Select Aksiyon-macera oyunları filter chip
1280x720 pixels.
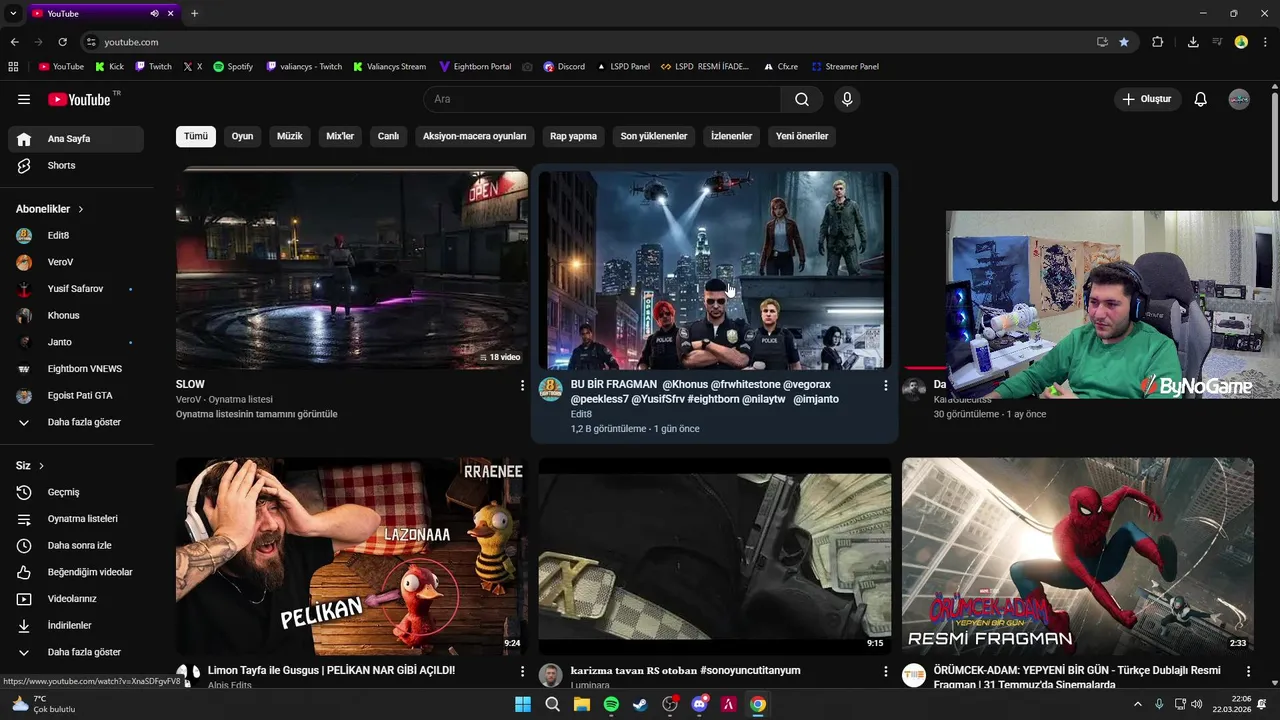point(475,136)
